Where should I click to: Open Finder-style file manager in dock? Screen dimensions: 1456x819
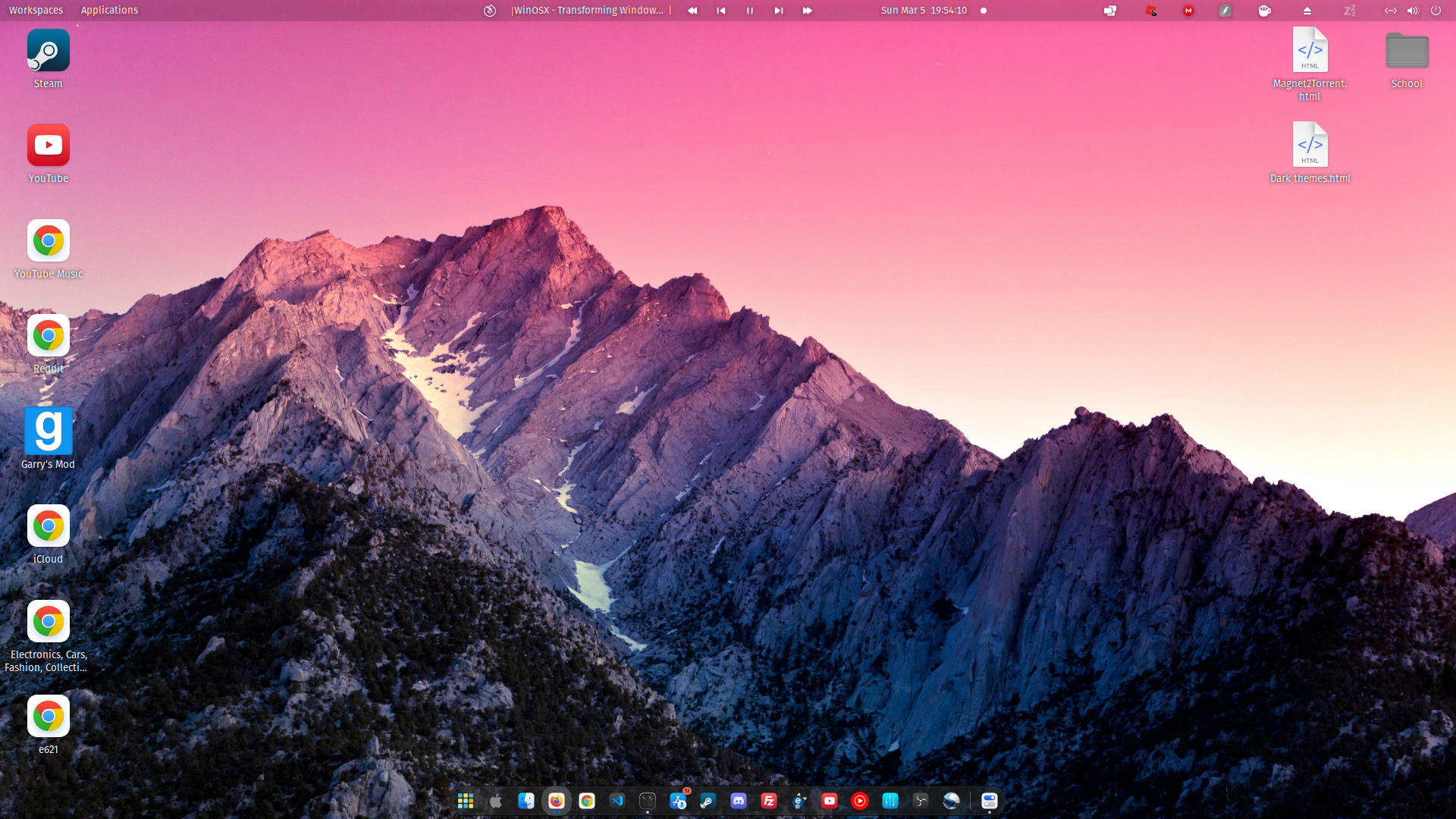526,801
